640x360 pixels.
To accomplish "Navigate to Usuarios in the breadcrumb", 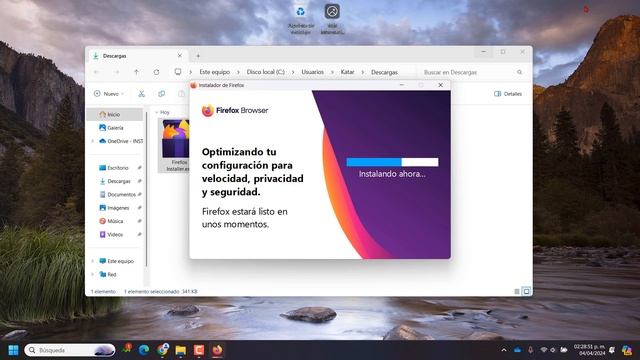I will [x=313, y=72].
